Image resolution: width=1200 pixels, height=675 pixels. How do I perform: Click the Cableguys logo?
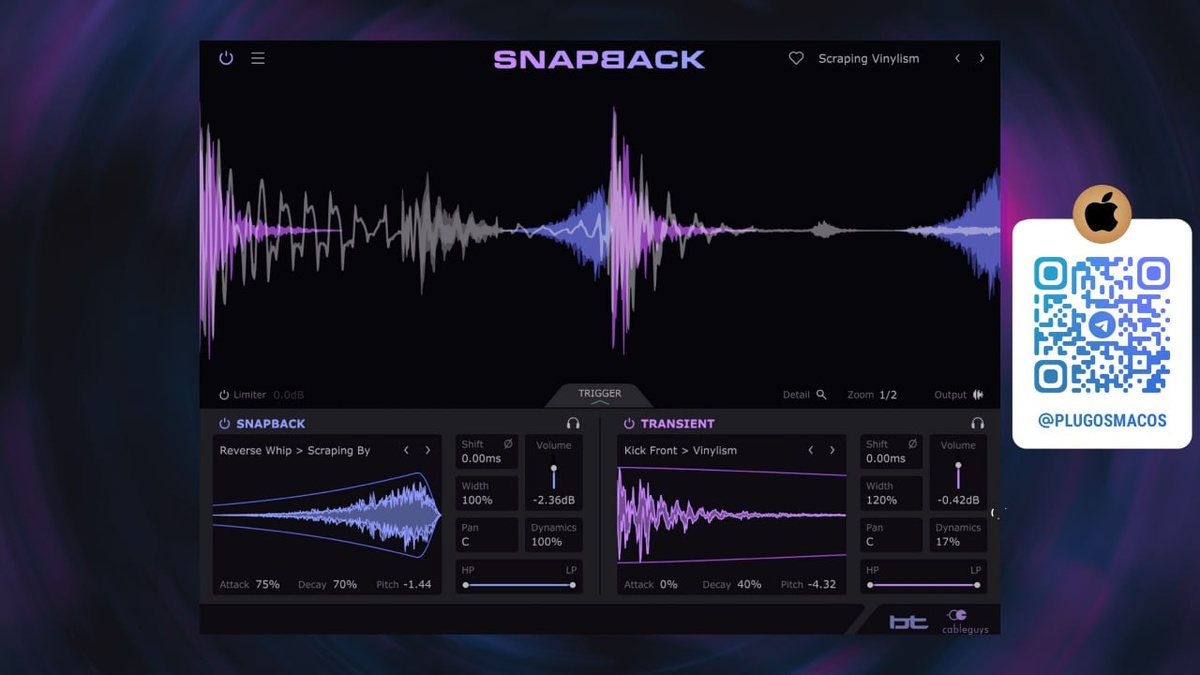pyautogui.click(x=965, y=621)
